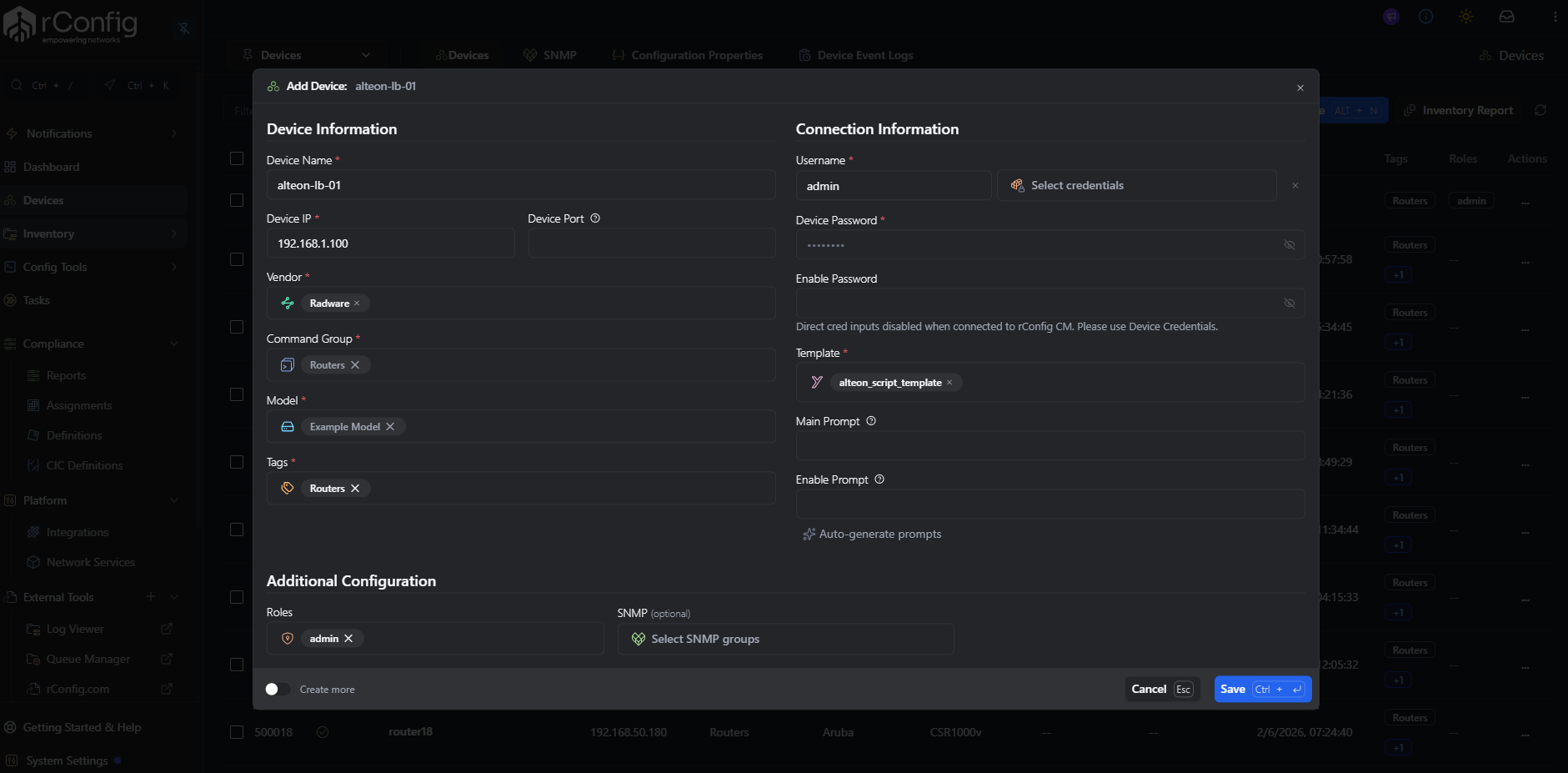The width and height of the screenshot is (1568, 773).
Task: Open System Settings
Action: [67, 760]
